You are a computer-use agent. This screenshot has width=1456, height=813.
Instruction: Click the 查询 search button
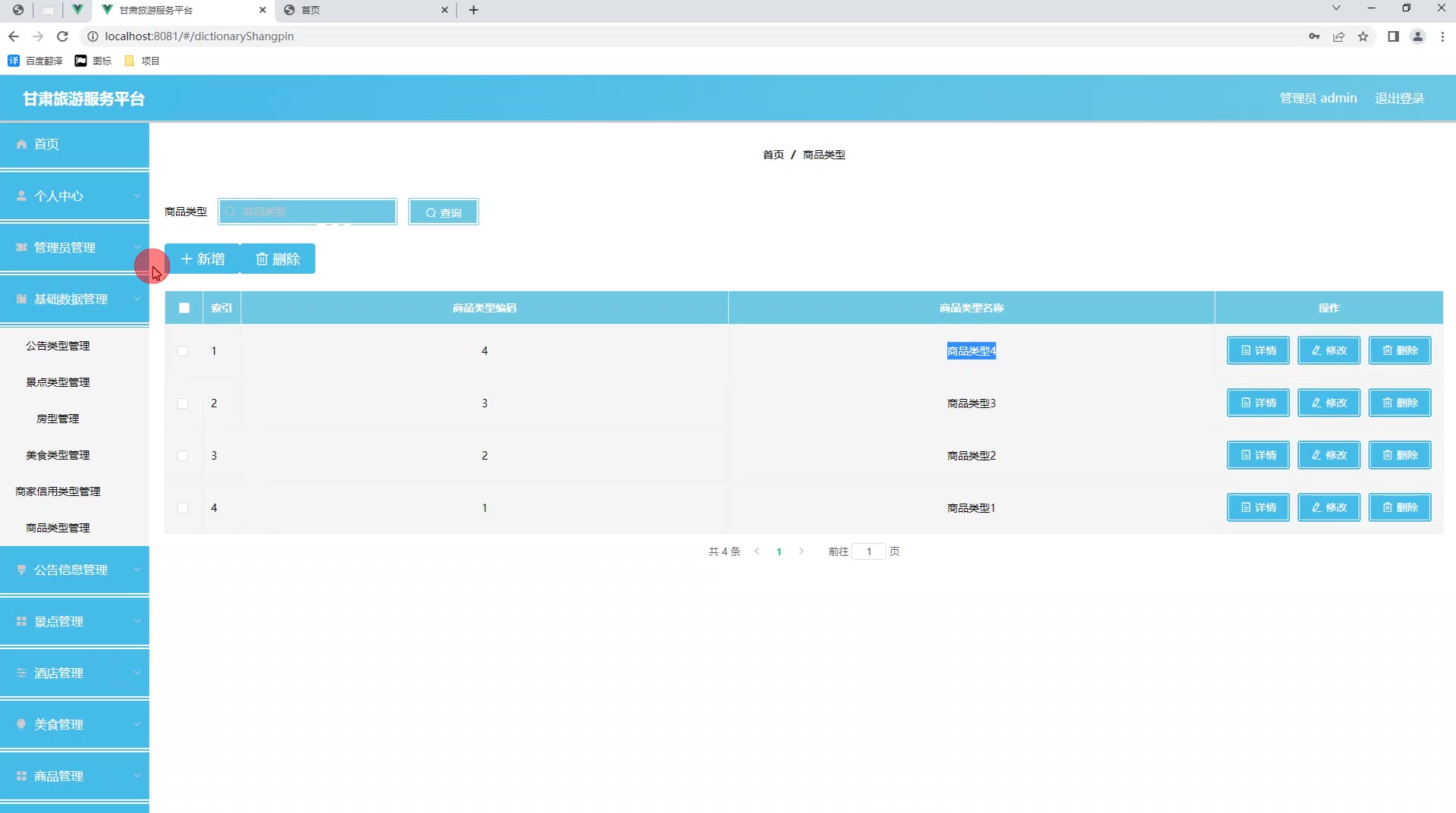[444, 212]
